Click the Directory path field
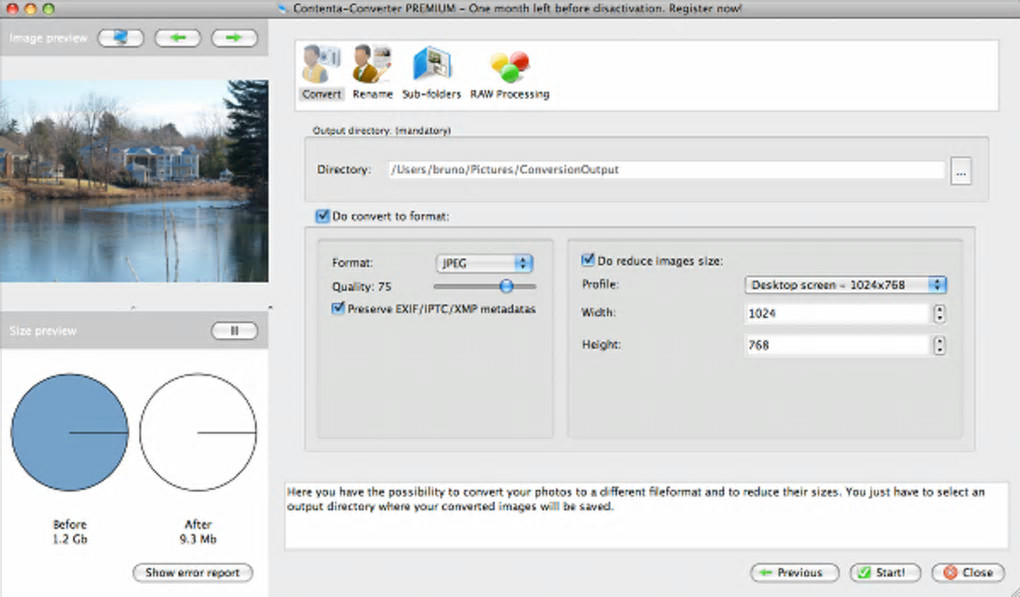 click(666, 170)
